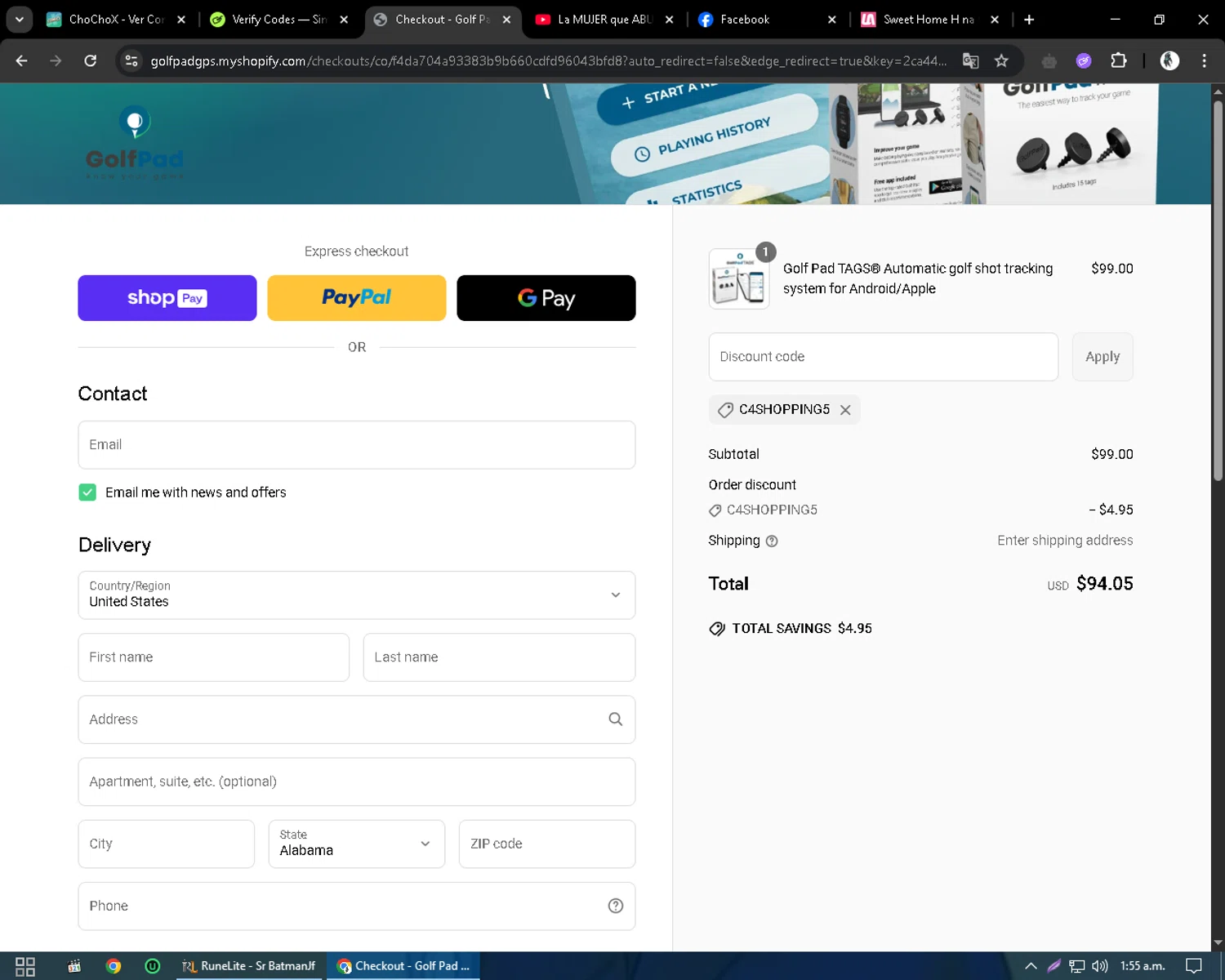This screenshot has width=1225, height=980.
Task: Open RuneLite - Sr BatmanJf in taskbar
Action: pos(249,966)
